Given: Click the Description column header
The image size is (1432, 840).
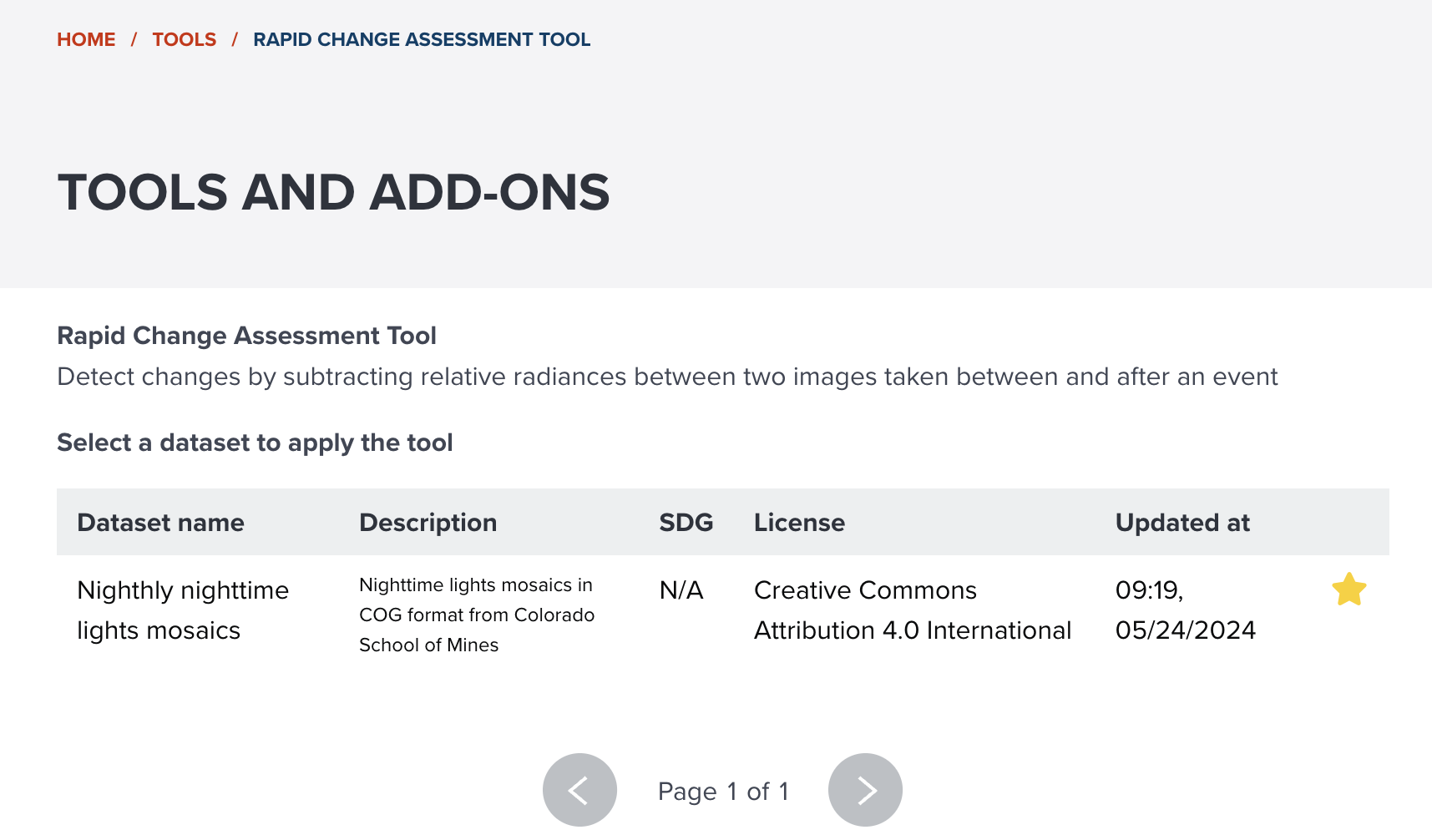Looking at the screenshot, I should pos(428,523).
